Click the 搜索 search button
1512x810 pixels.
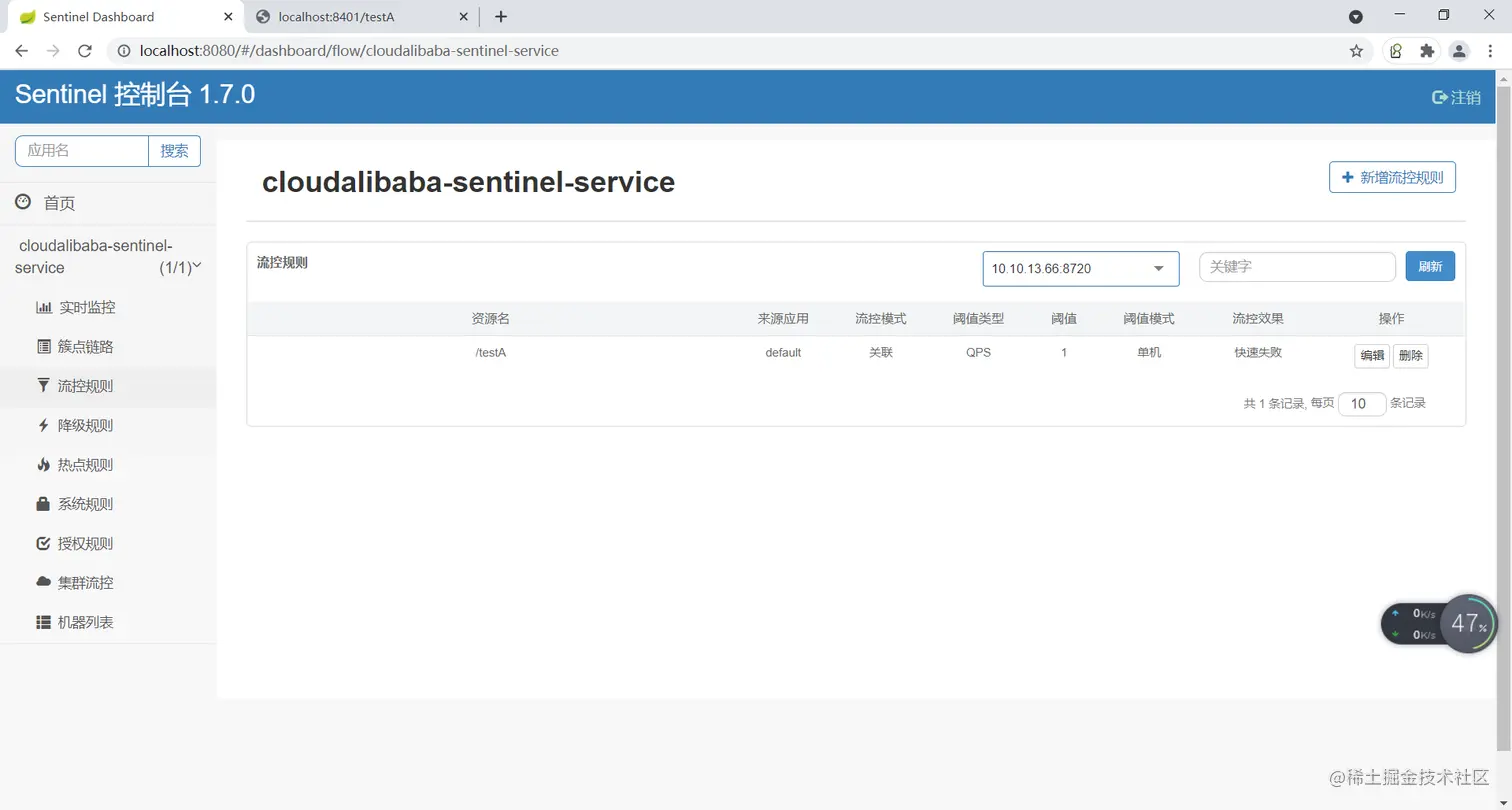[x=175, y=151]
